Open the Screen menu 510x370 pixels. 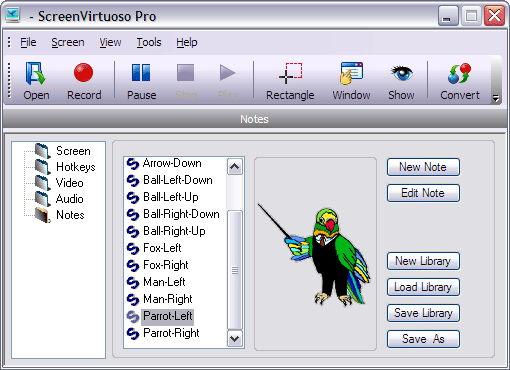tap(68, 42)
